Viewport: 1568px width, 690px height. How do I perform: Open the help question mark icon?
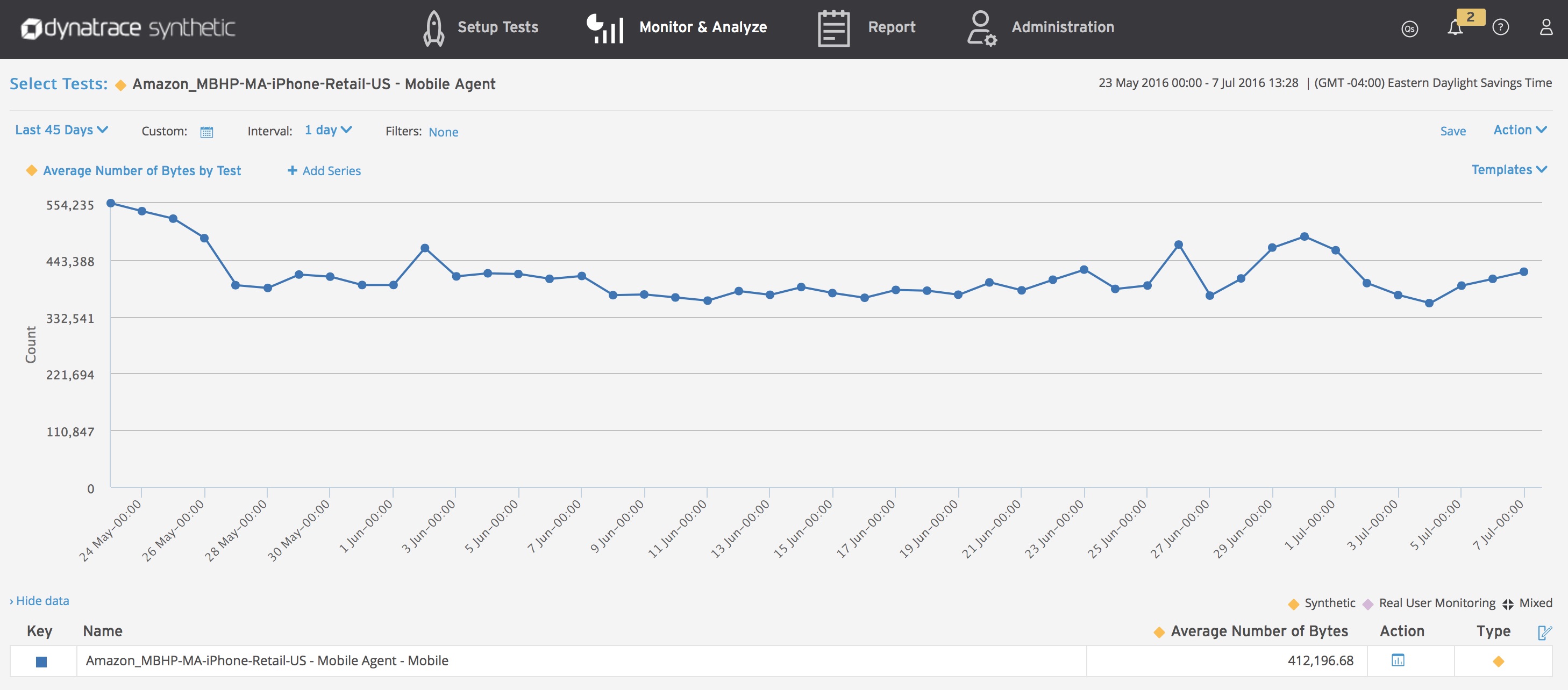[1500, 27]
